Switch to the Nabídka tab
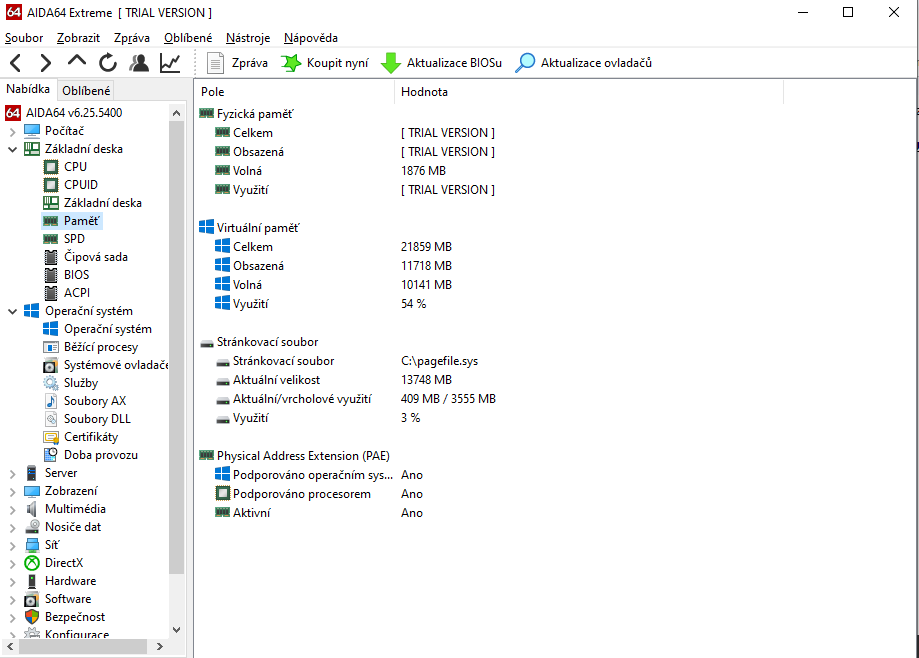 point(28,89)
